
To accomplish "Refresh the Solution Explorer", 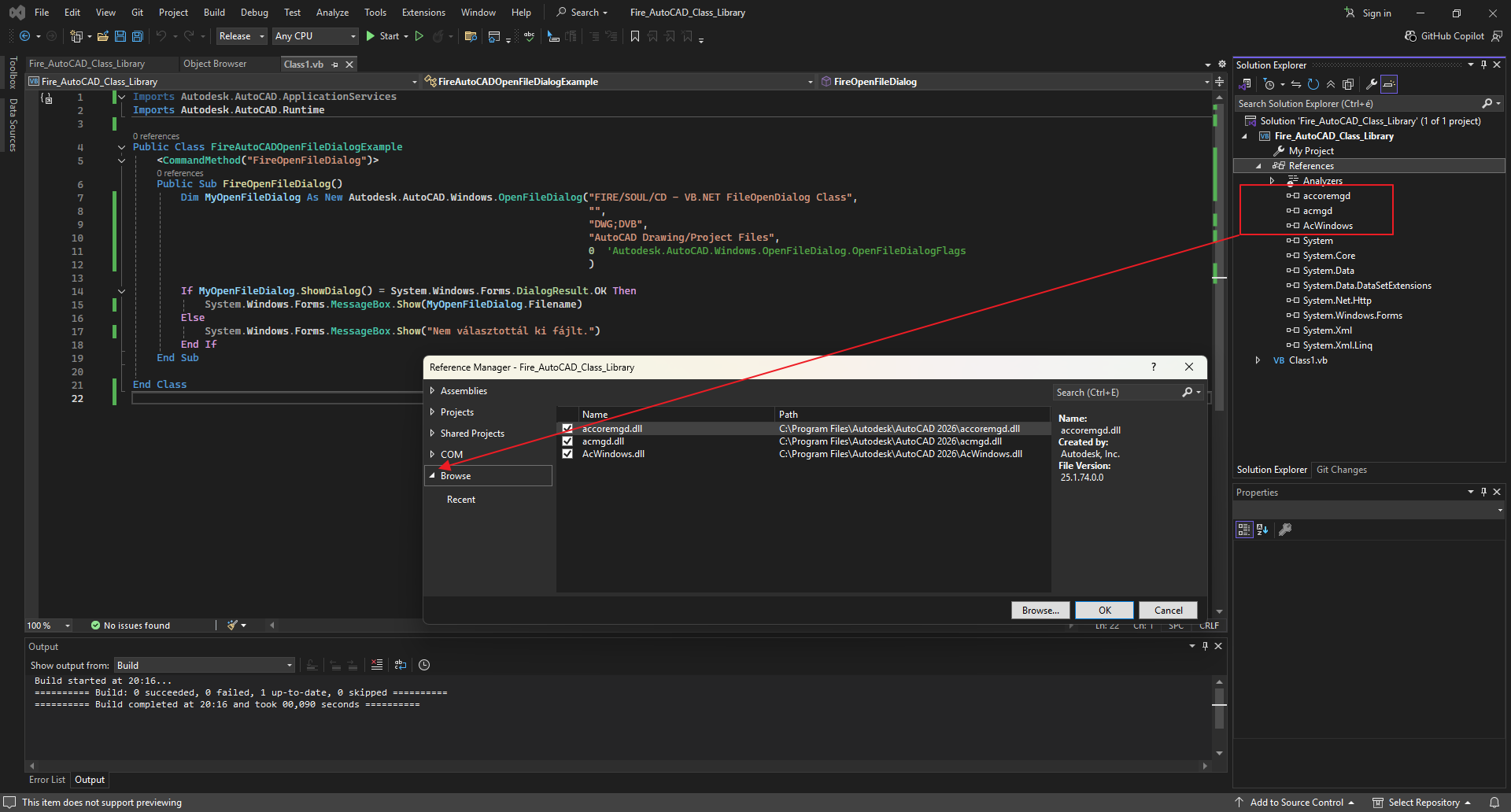I will (x=1313, y=84).
